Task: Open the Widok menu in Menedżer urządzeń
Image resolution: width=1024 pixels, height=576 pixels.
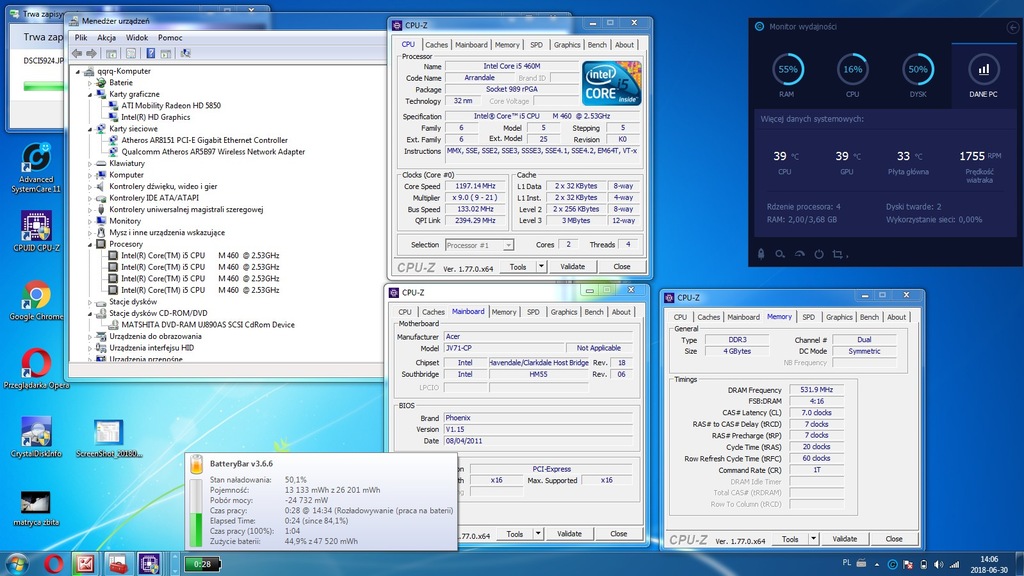Action: point(136,38)
